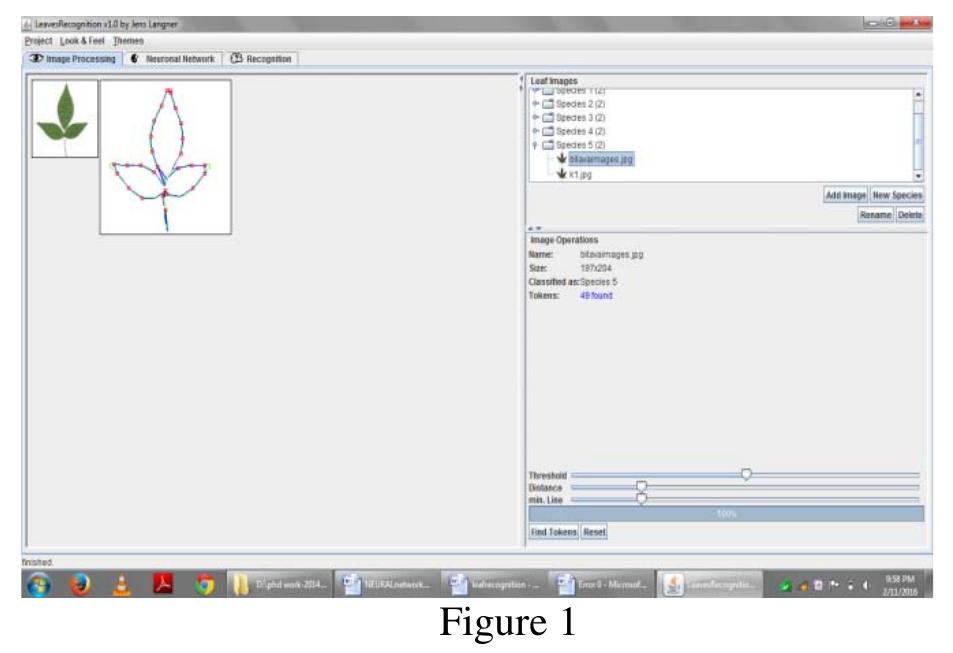Click the icon on Recognition tab
Viewport: 953px width, 653px height.
click(x=236, y=58)
